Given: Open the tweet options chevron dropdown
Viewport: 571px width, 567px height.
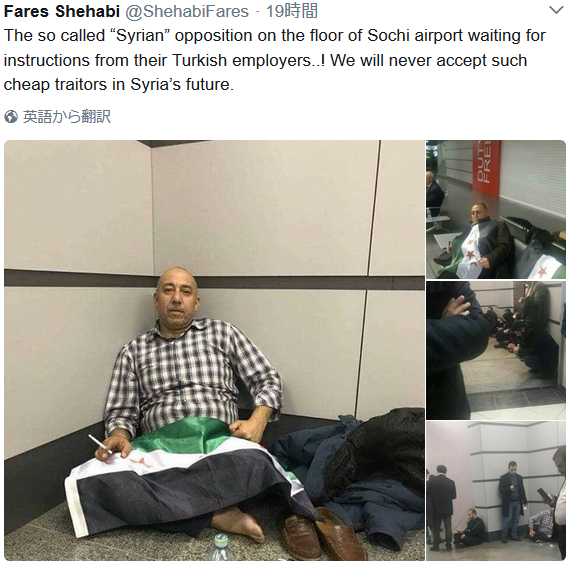Looking at the screenshot, I should (x=556, y=10).
